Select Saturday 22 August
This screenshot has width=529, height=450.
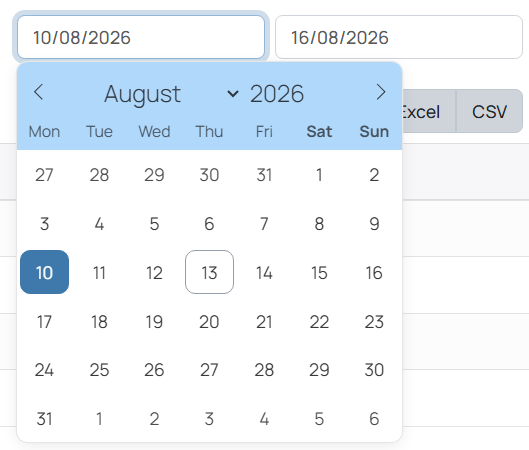click(x=319, y=321)
